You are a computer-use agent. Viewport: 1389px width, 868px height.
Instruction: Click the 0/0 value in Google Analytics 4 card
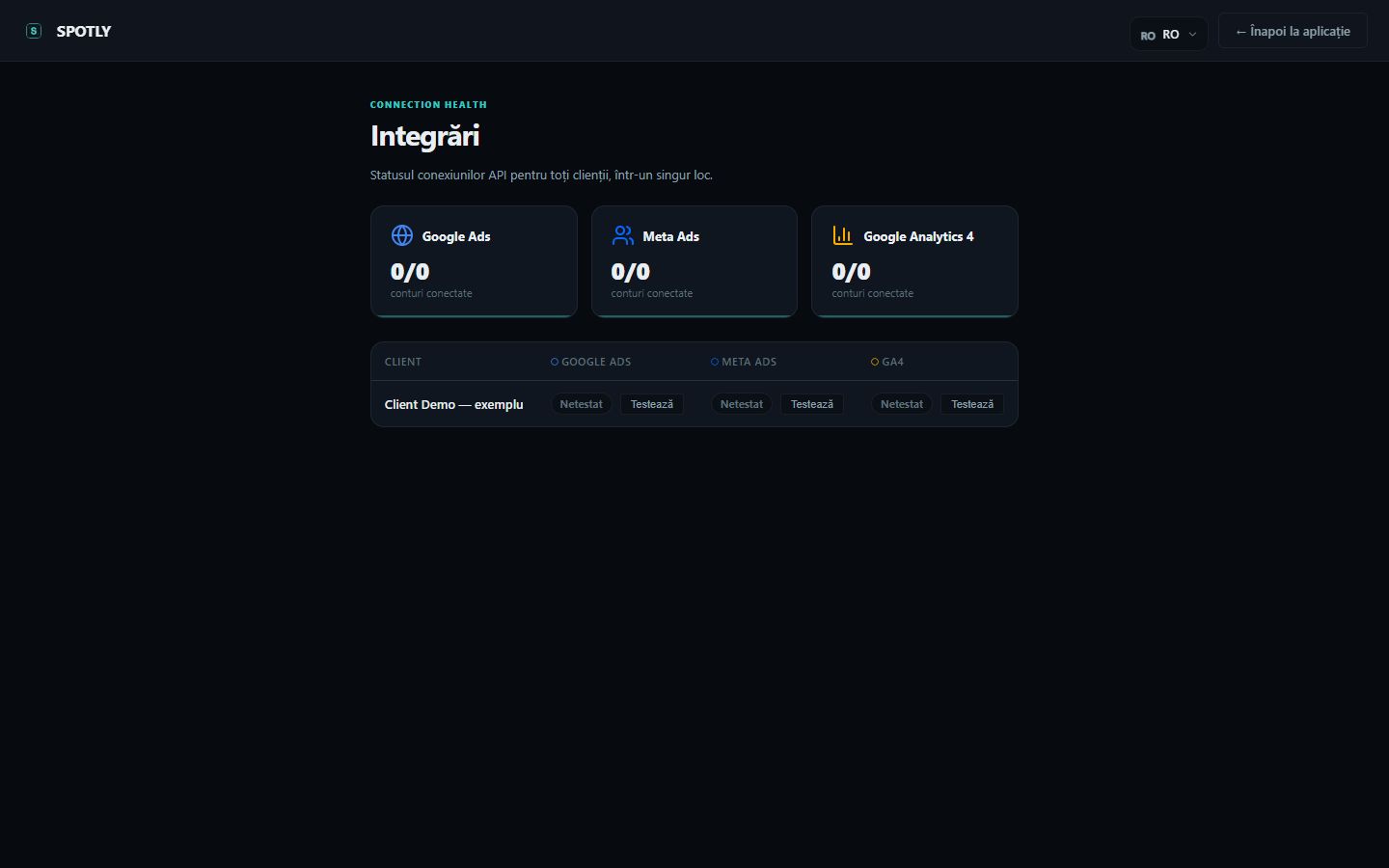(x=851, y=272)
